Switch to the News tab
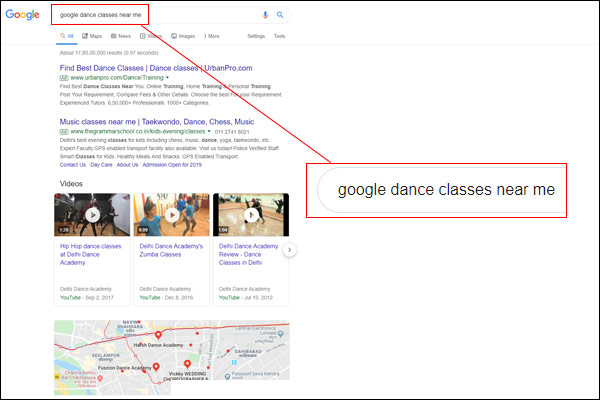Image resolution: width=600 pixels, height=400 pixels. [x=121, y=36]
